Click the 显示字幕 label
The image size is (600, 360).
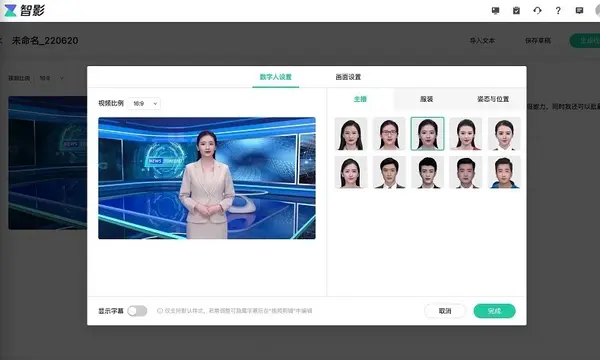[x=111, y=311]
